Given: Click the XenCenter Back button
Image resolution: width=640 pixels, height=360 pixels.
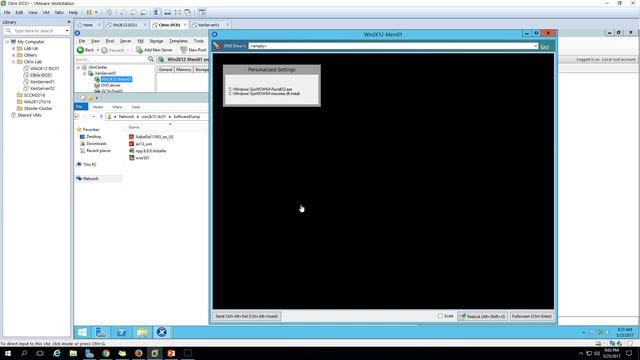Looking at the screenshot, I should [x=86, y=50].
